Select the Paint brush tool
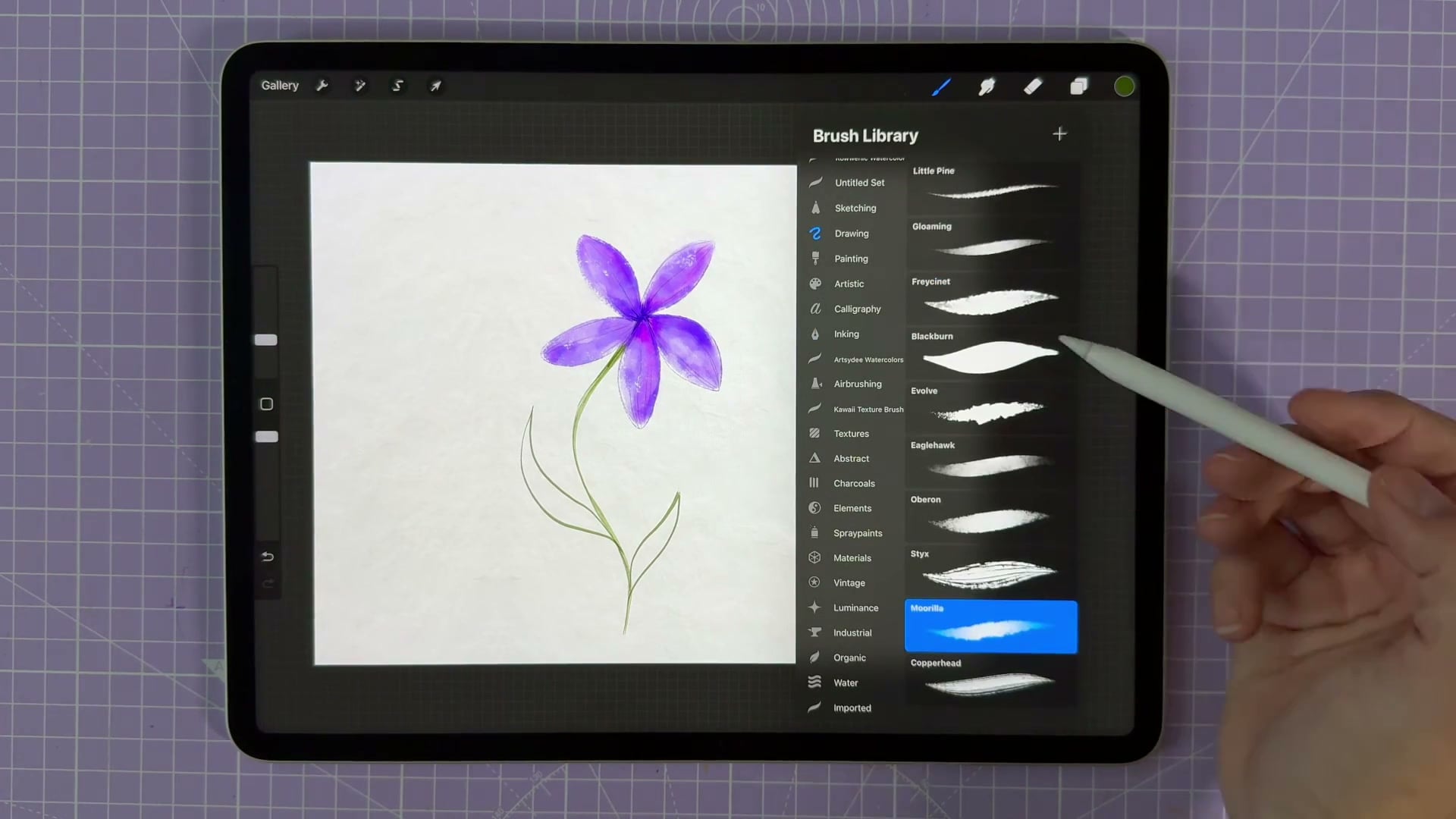This screenshot has width=1456, height=819. pyautogui.click(x=941, y=87)
